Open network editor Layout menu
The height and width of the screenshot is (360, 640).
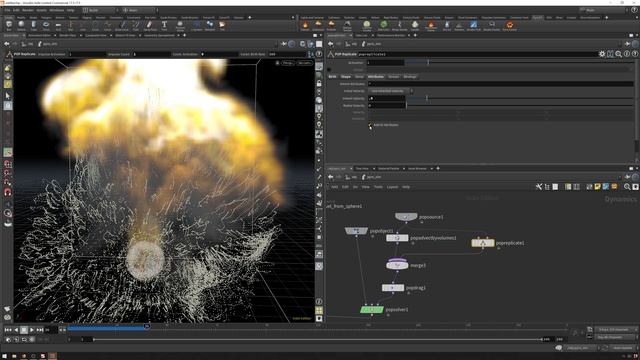pyautogui.click(x=392, y=187)
